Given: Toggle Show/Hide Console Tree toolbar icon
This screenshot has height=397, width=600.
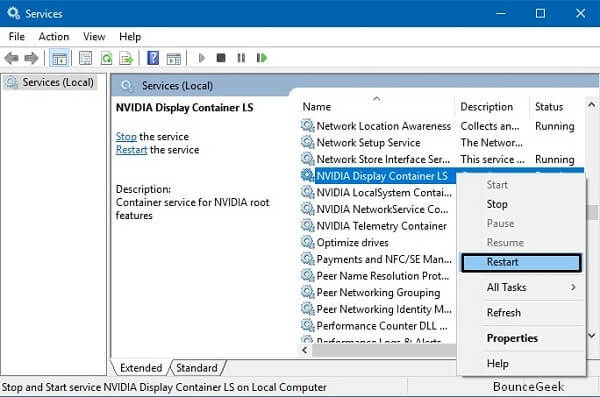Looking at the screenshot, I should pyautogui.click(x=59, y=58).
